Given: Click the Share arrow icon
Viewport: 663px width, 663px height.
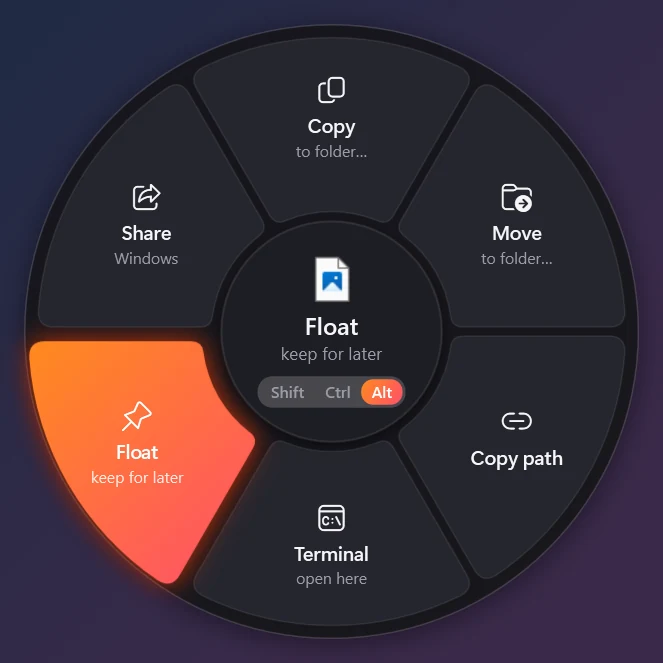Looking at the screenshot, I should click(146, 197).
